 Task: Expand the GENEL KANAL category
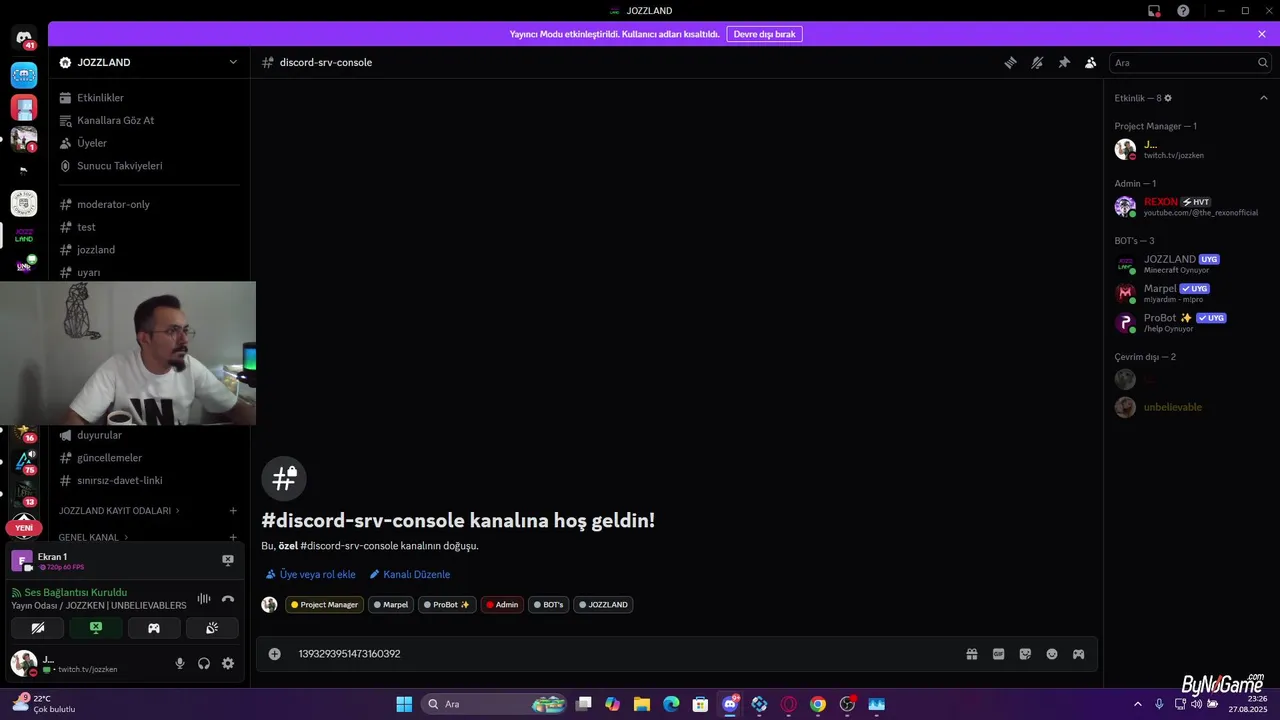93,537
